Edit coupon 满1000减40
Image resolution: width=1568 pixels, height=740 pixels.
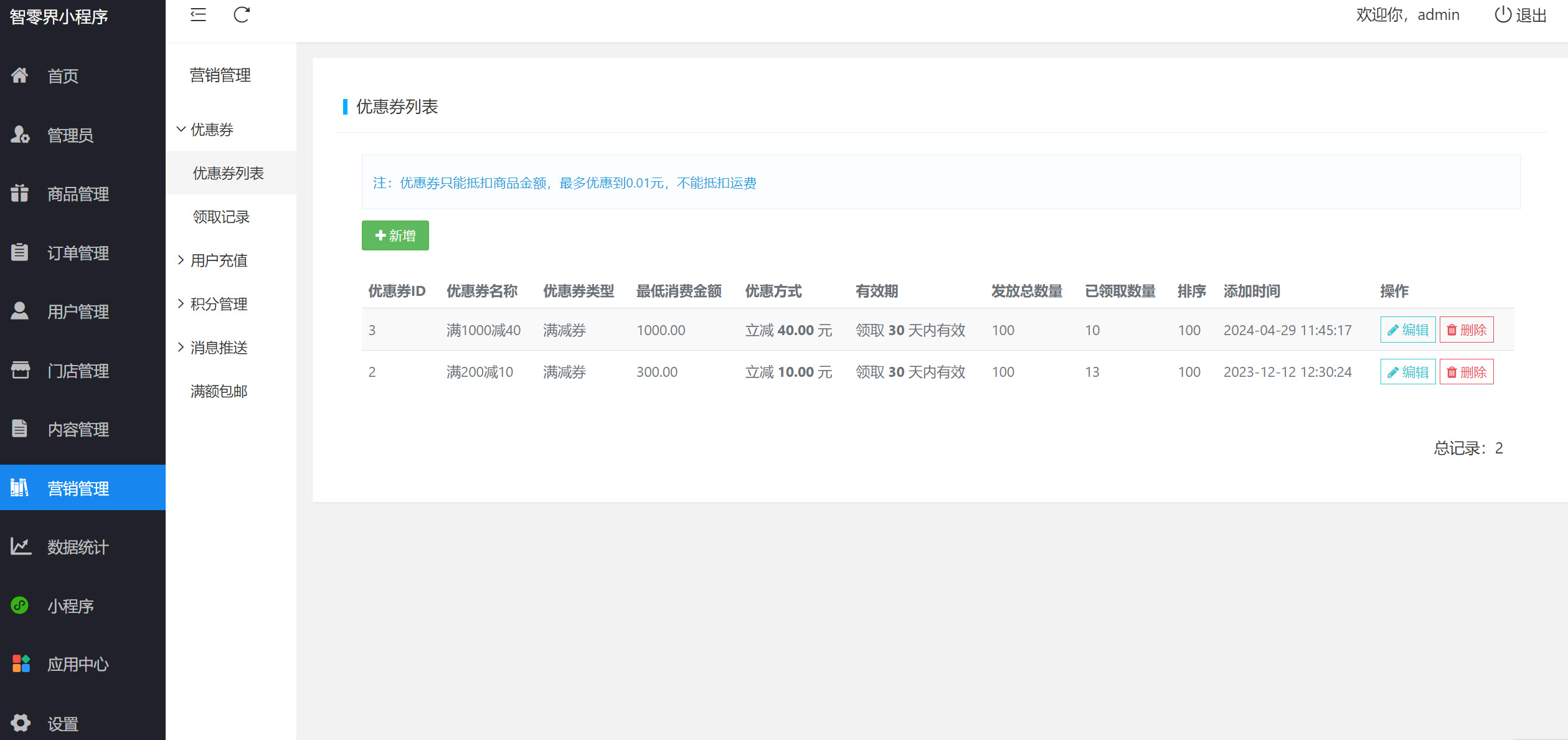coord(1407,330)
